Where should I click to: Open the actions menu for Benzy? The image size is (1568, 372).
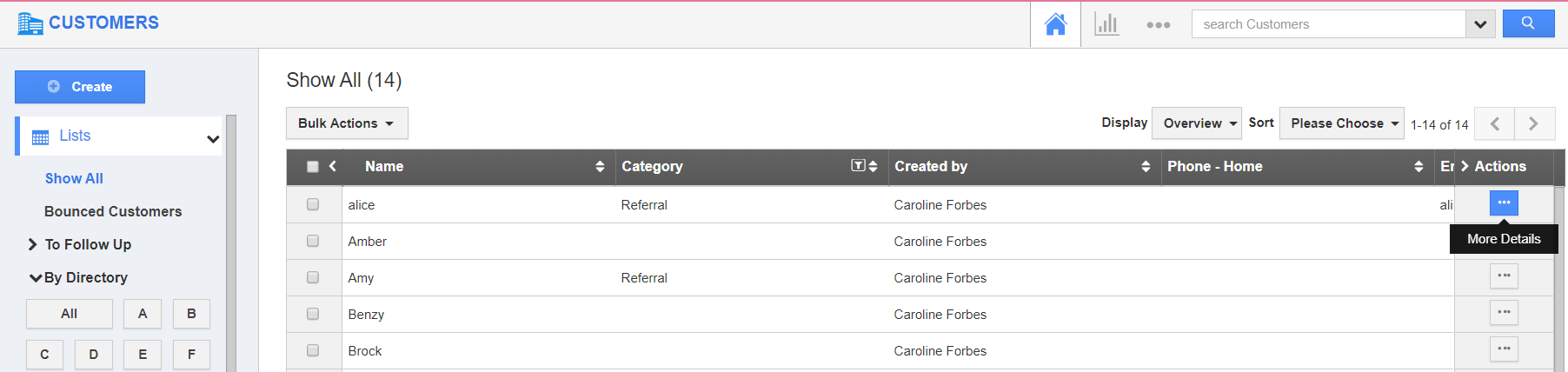(1504, 313)
